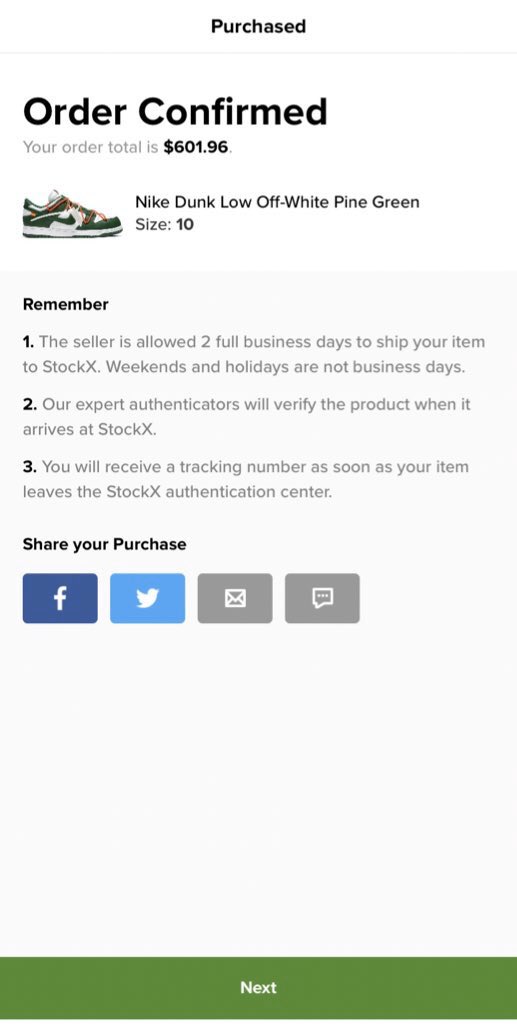
Task: Tap the Size: 10 label
Action: 164,225
